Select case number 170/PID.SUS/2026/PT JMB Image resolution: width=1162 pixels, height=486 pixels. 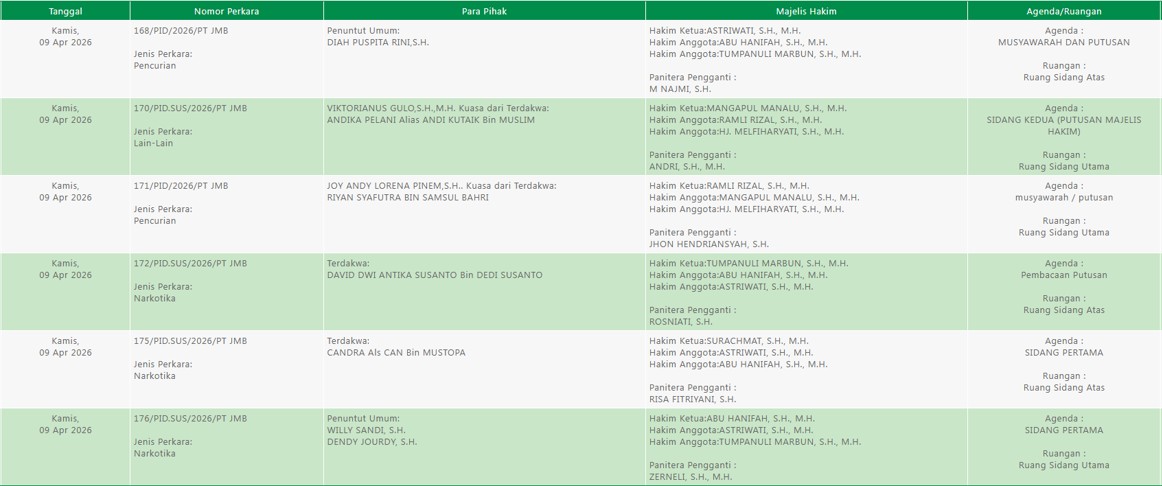point(190,108)
